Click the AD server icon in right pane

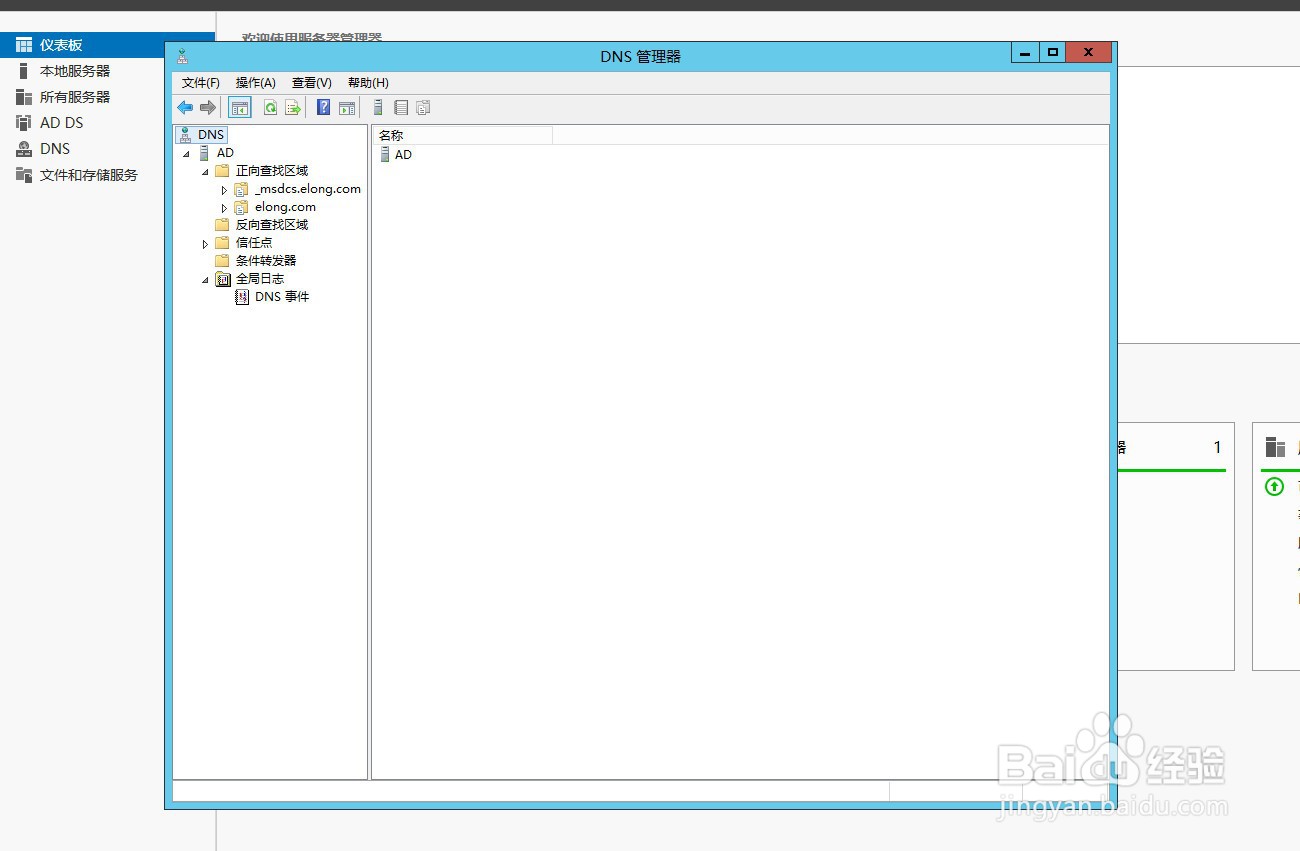point(384,155)
